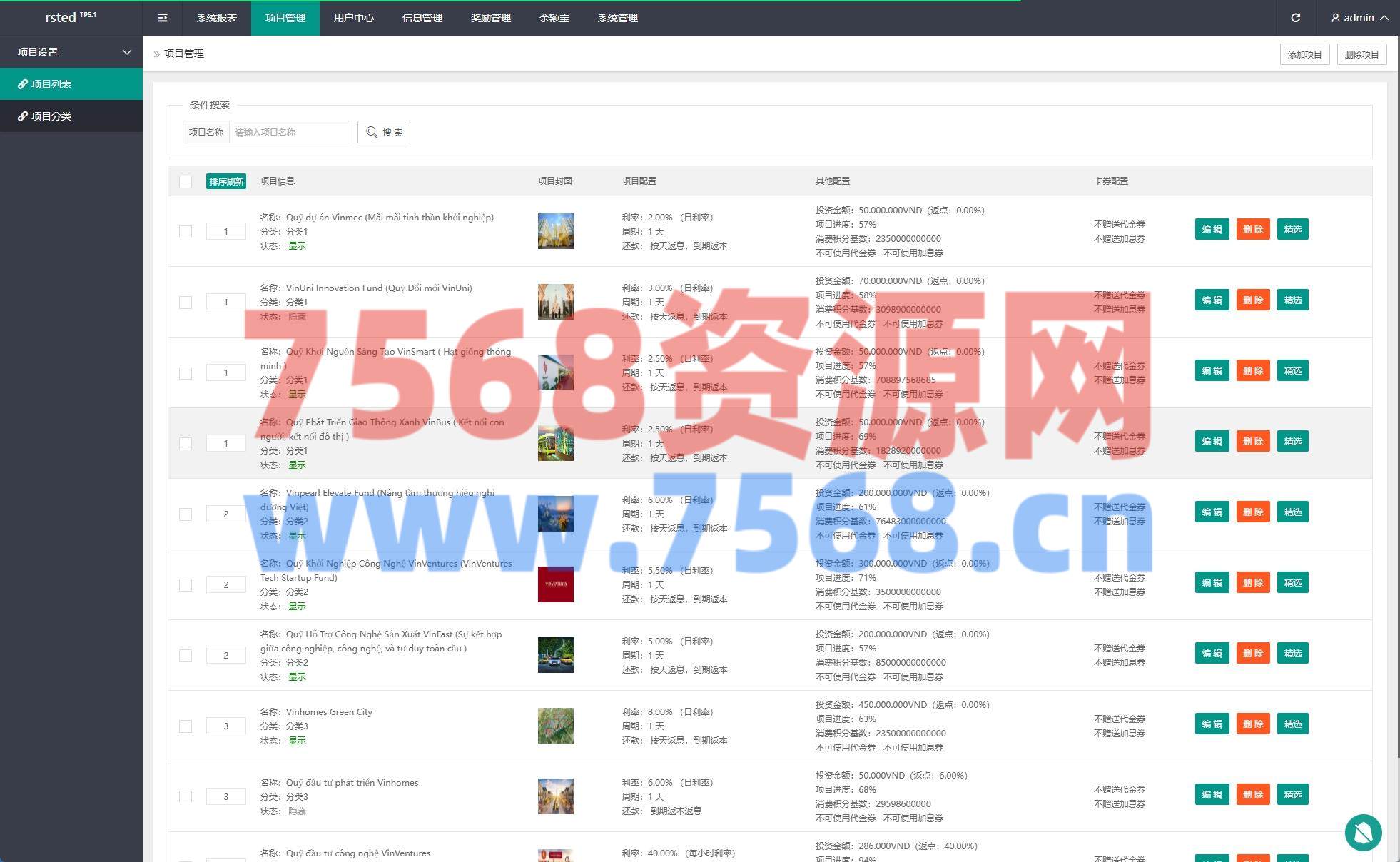
Task: Open the 系统管理 dropdown menu
Action: (x=617, y=18)
